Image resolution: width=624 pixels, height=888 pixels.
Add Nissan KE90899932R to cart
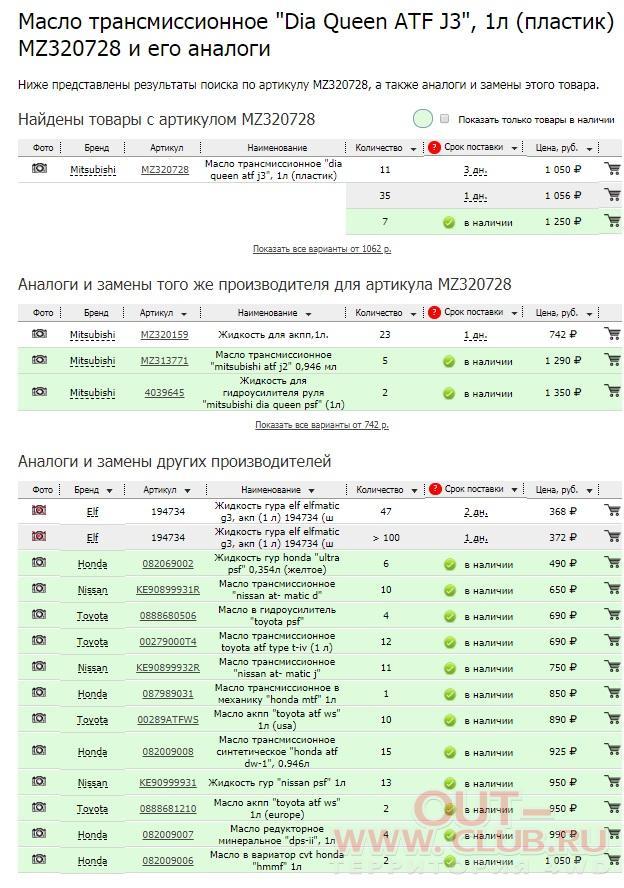tap(612, 667)
